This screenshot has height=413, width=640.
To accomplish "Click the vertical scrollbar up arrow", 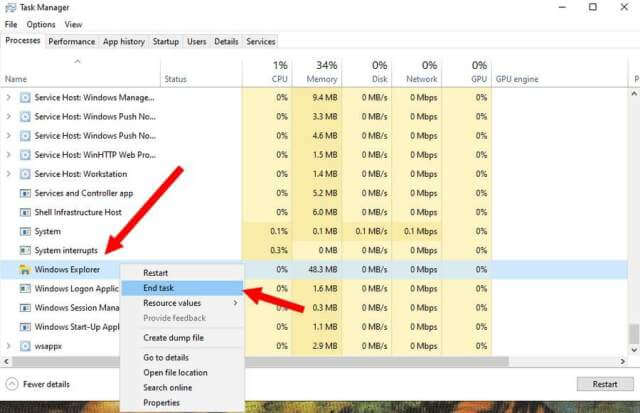I will pos(634,94).
